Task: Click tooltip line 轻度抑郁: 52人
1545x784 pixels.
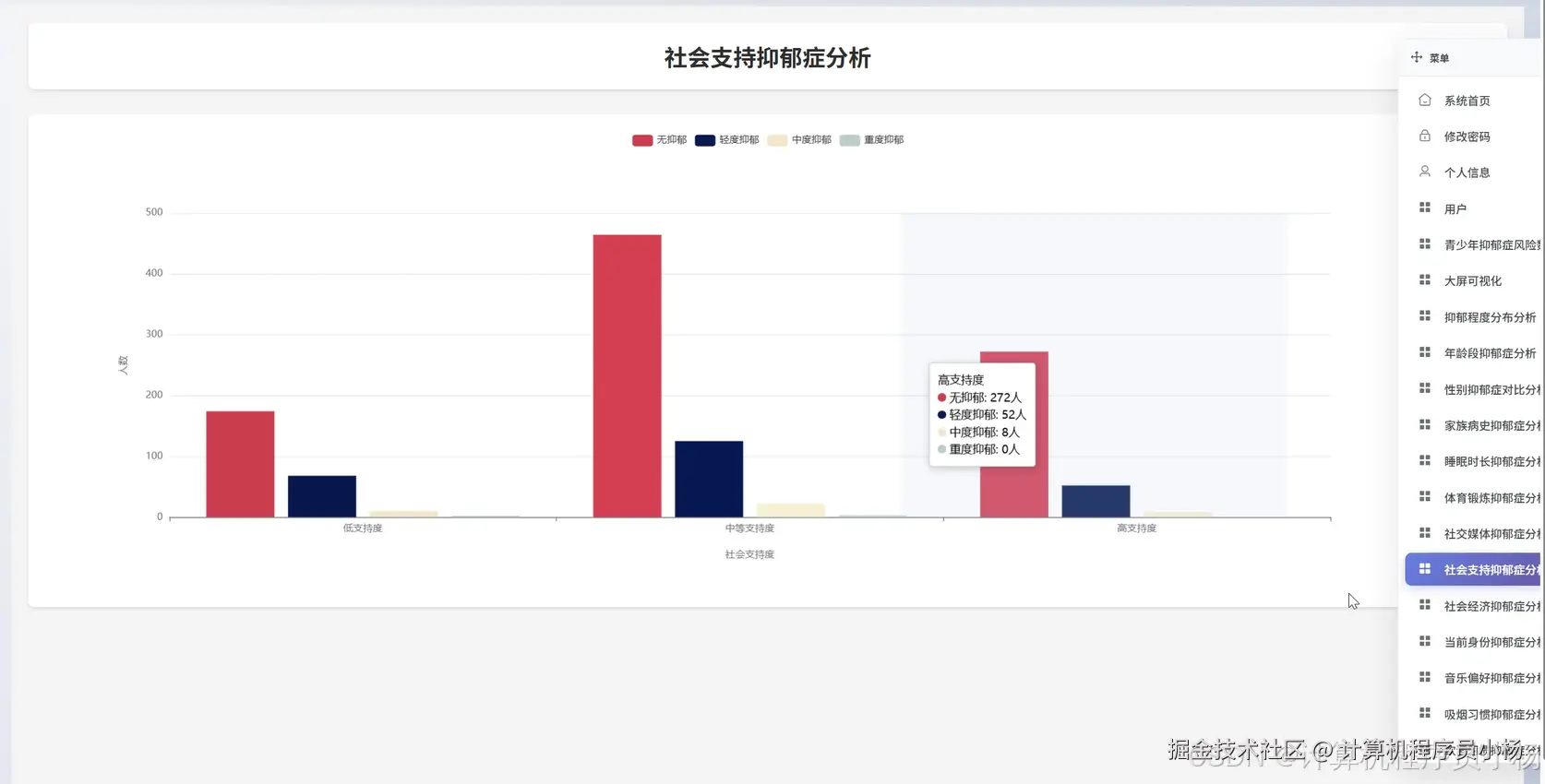Action: pos(982,415)
